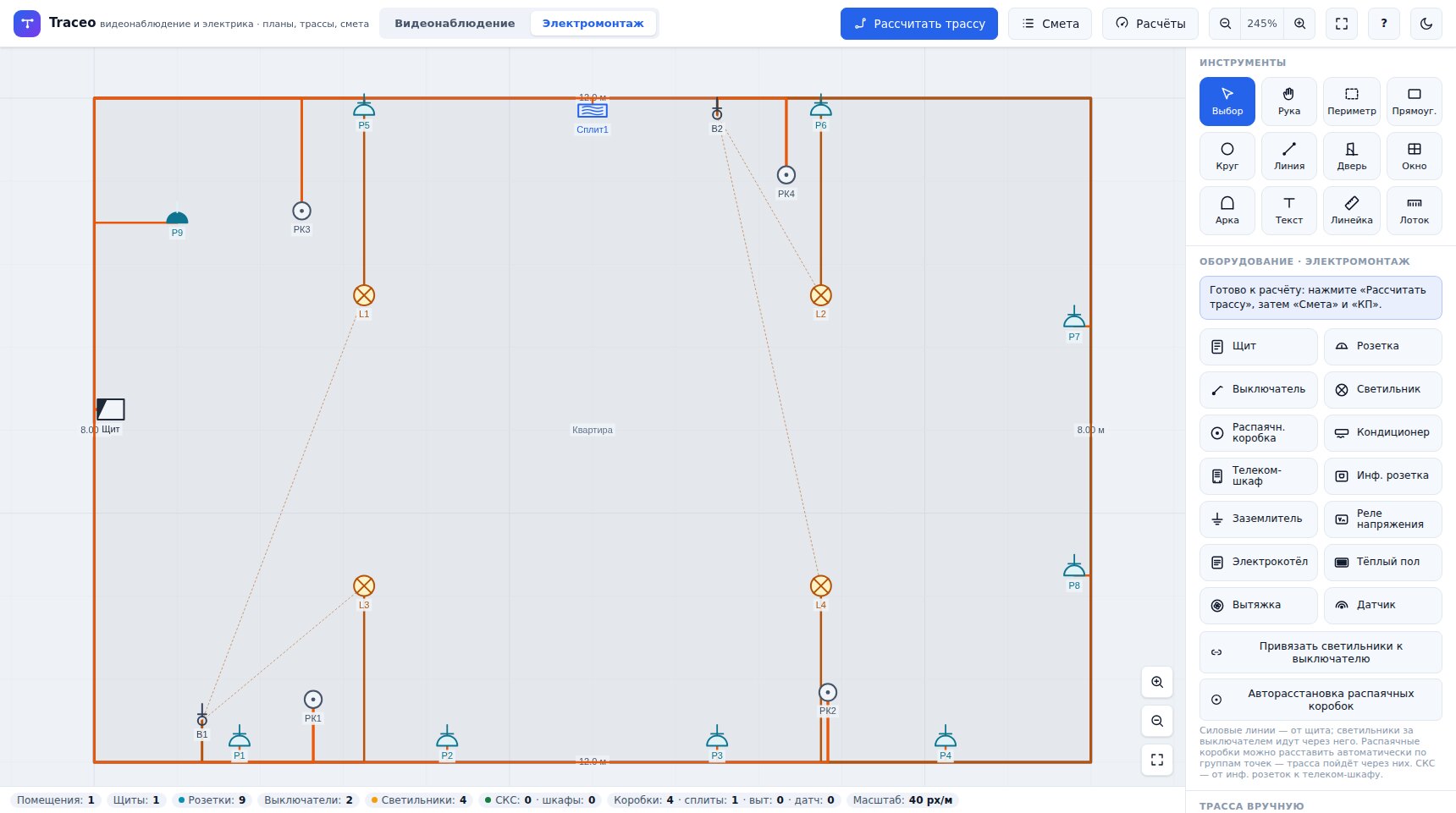Add an Инф. розетка data socket

coord(1383,475)
